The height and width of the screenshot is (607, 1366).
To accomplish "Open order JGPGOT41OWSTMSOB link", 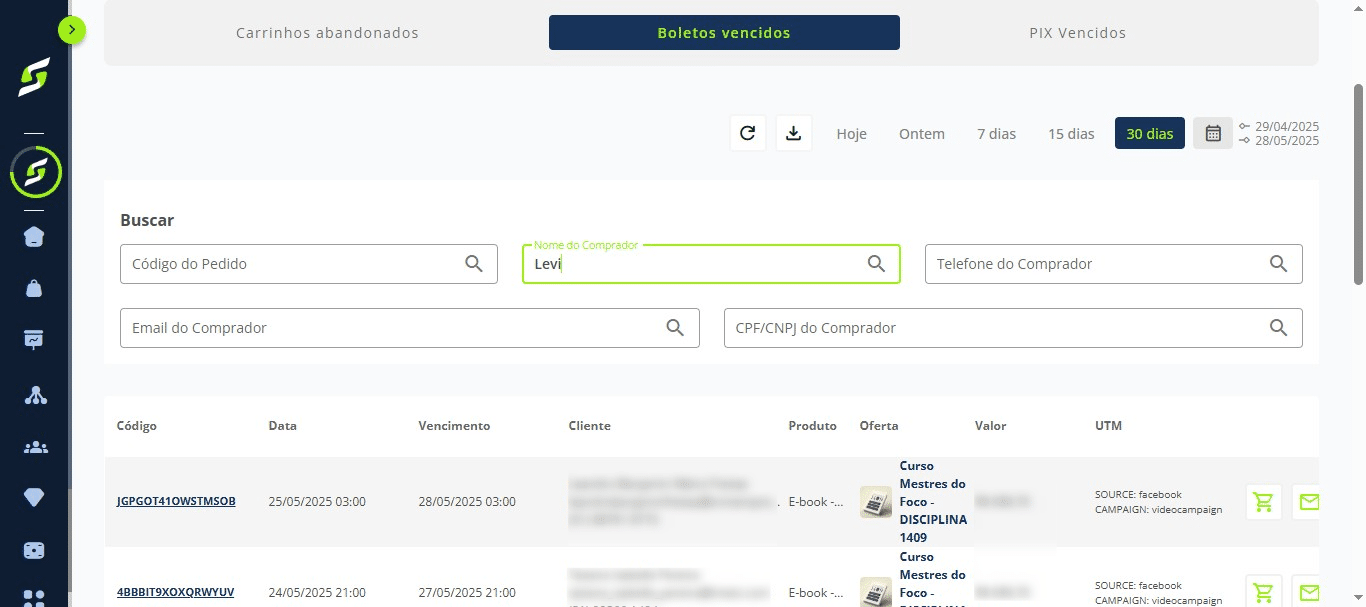I will point(176,501).
